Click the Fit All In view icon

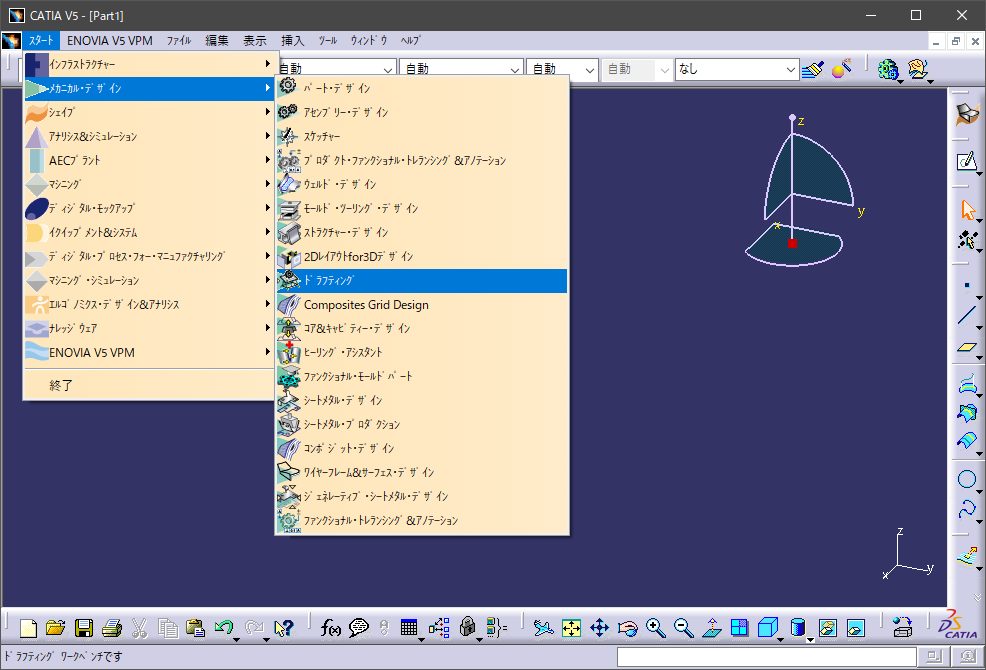[571, 628]
